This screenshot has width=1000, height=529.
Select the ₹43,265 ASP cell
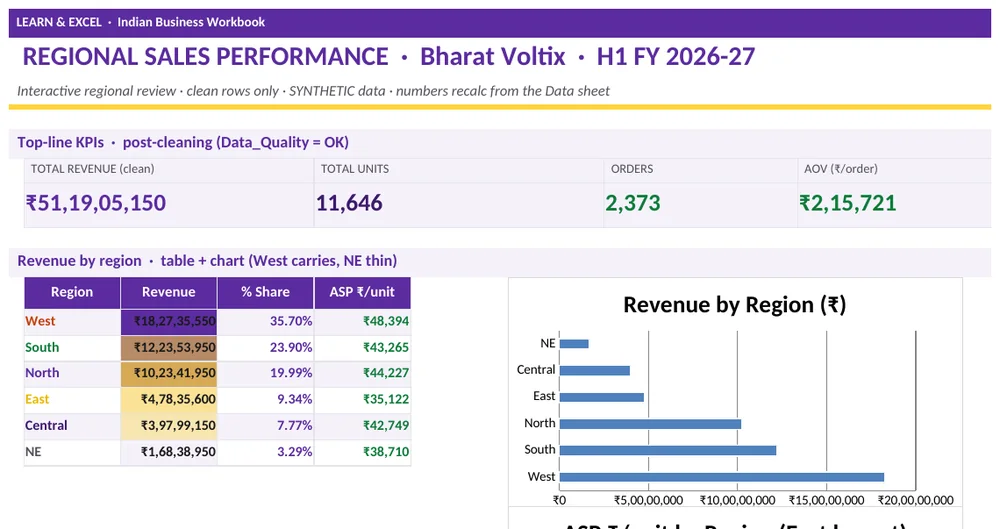tap(362, 348)
